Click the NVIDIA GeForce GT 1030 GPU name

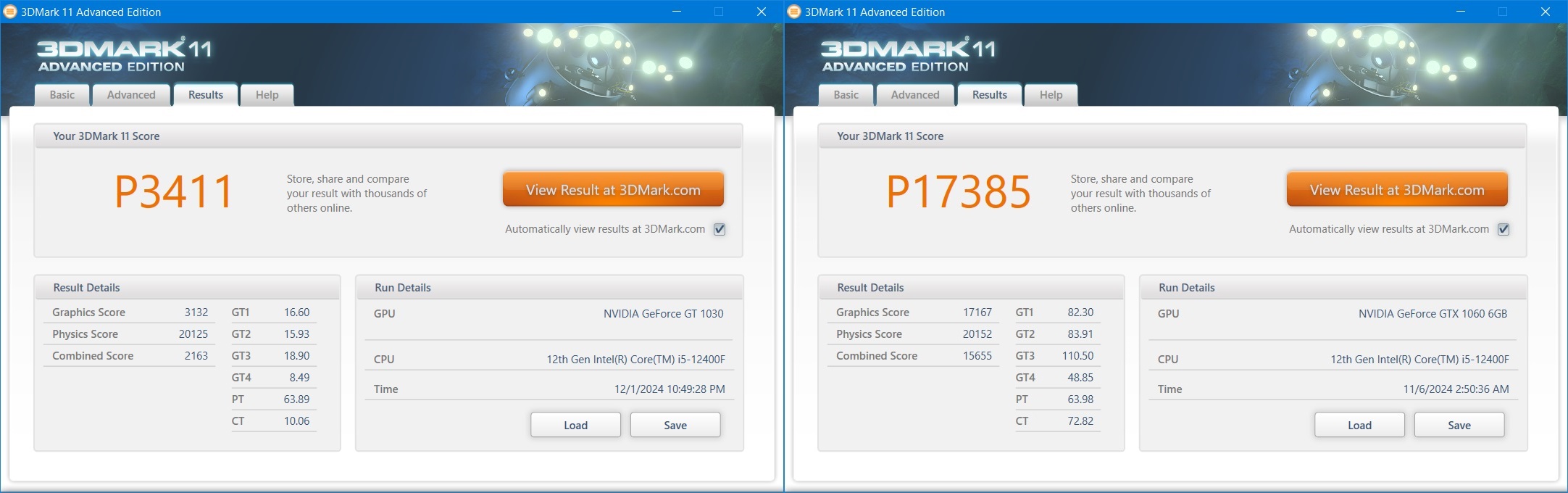(x=663, y=314)
